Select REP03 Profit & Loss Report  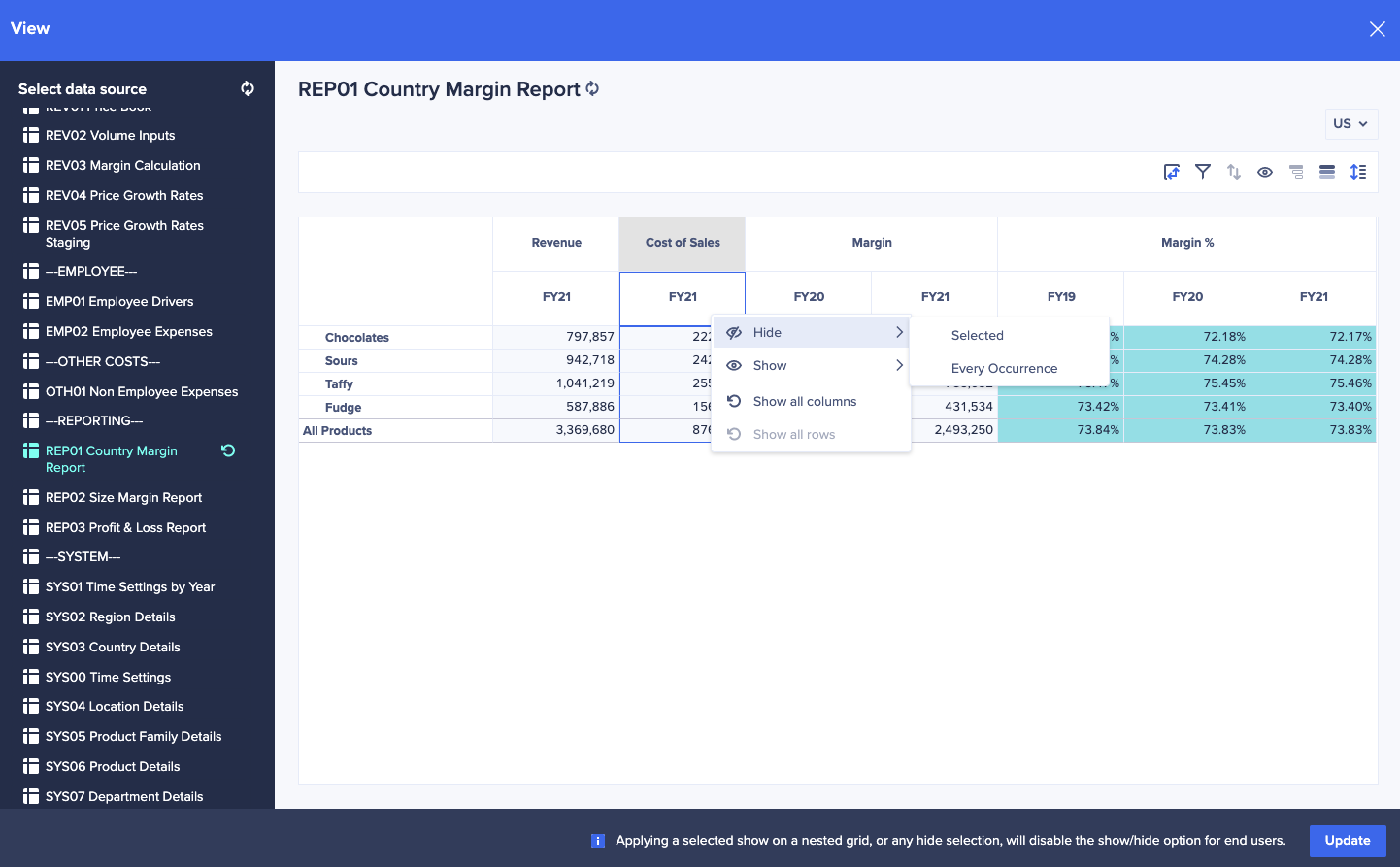click(126, 527)
